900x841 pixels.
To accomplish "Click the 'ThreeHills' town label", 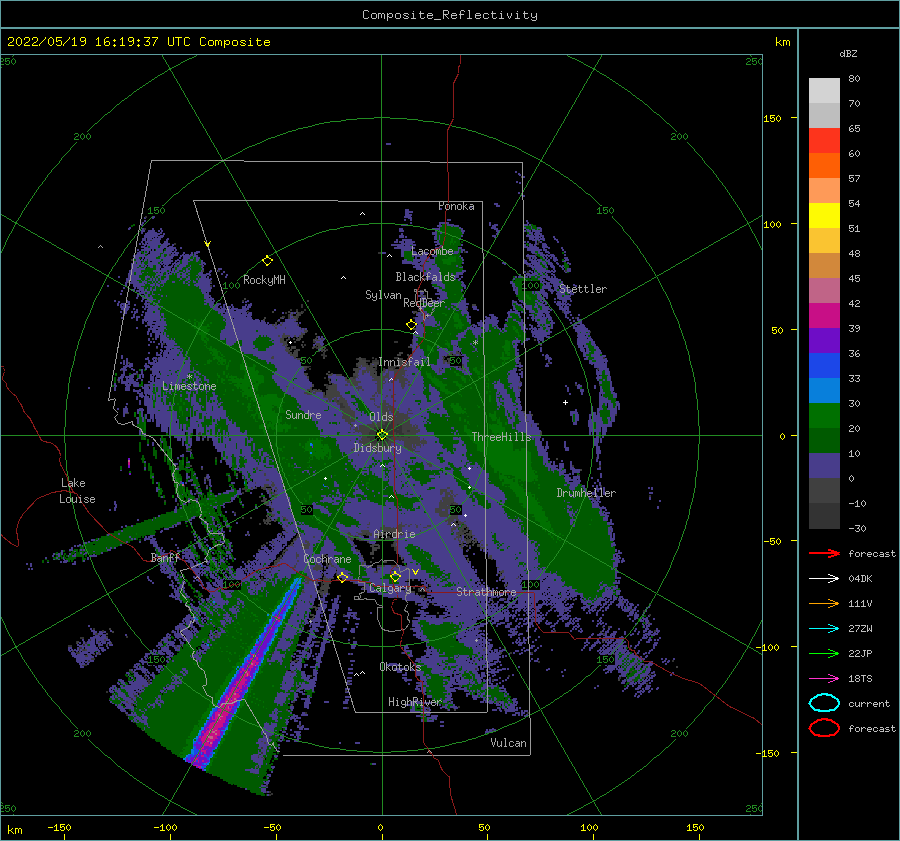I will [501, 437].
